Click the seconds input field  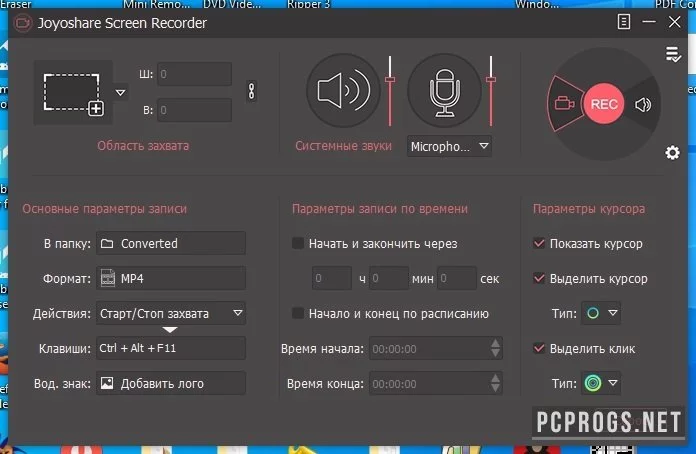[457, 278]
